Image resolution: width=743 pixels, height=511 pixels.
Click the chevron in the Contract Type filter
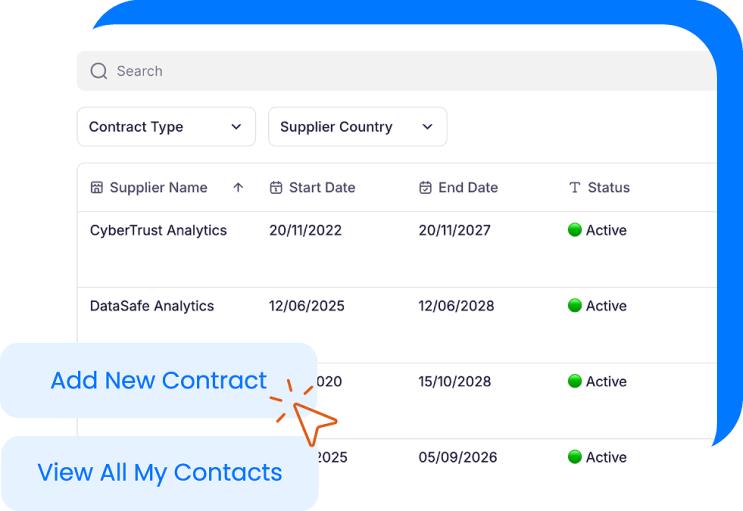(x=236, y=127)
